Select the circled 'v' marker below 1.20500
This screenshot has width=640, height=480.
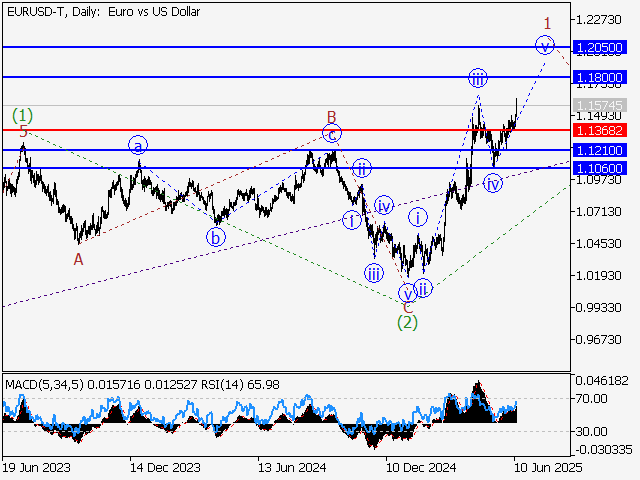point(544,44)
